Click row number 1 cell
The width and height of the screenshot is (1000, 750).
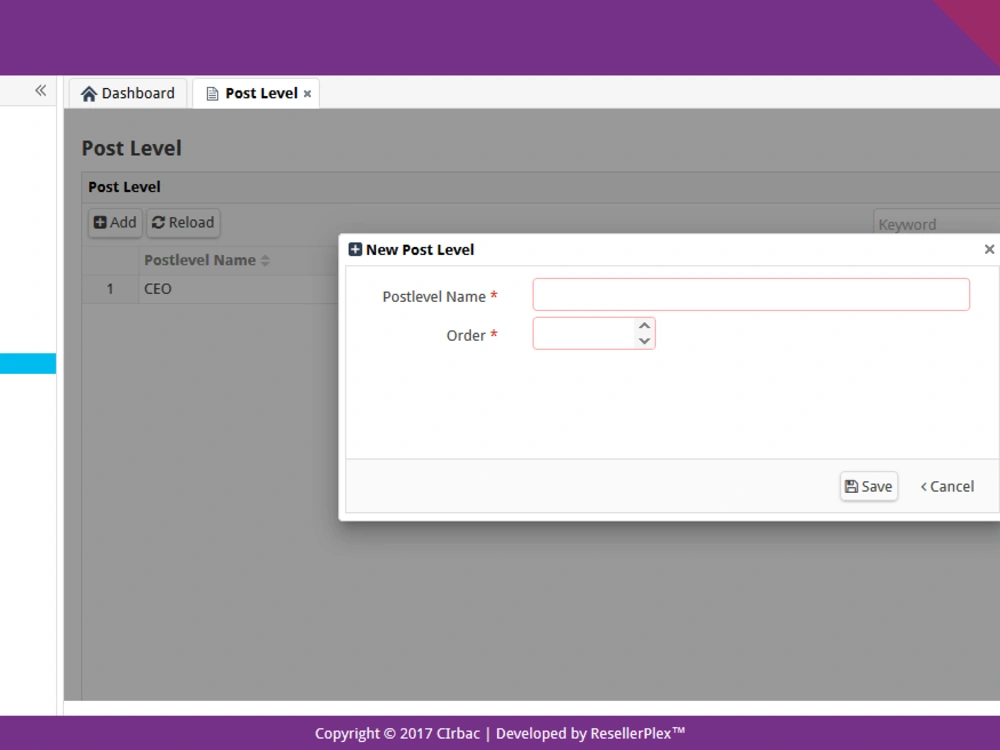tap(110, 289)
